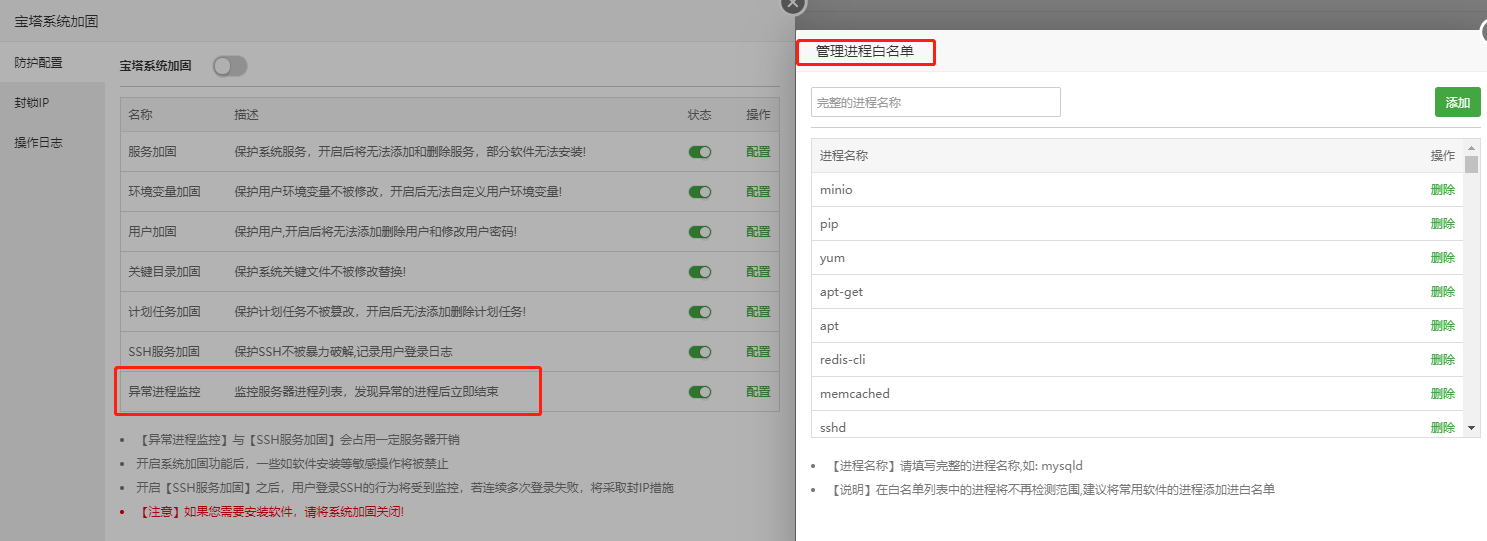Image resolution: width=1487 pixels, height=541 pixels.
Task: Toggle 异常进程监控 status switch
Action: 700,392
